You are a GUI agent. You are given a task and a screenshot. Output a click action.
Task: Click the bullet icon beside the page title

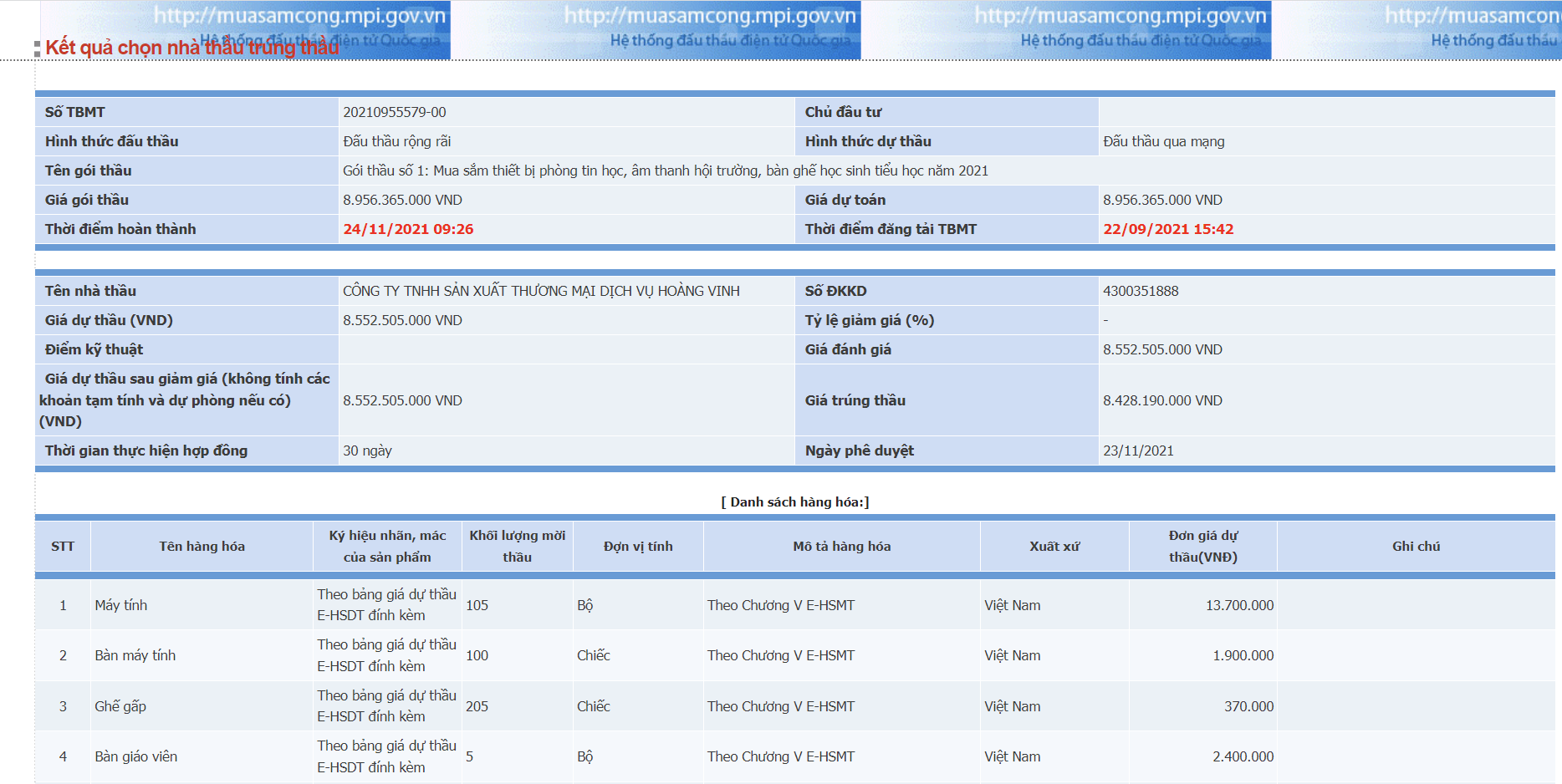tap(37, 49)
